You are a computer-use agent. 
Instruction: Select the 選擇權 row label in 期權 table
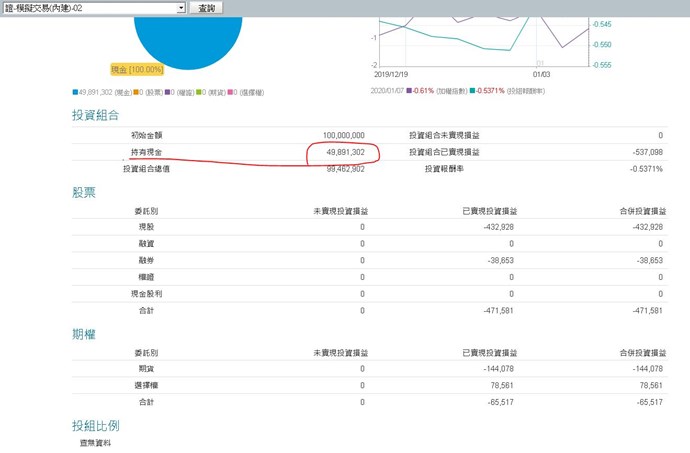(x=141, y=385)
